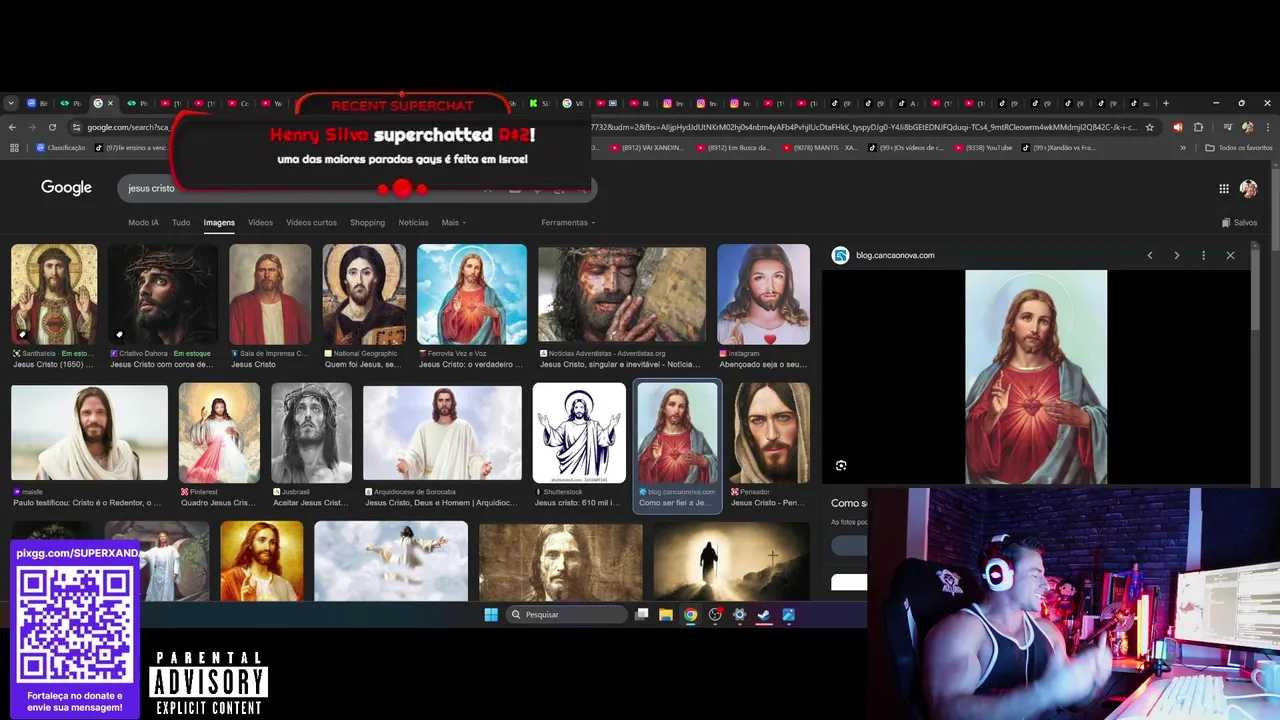The image size is (1280, 720).
Task: Open site information icon in address bar
Action: pyautogui.click(x=76, y=127)
